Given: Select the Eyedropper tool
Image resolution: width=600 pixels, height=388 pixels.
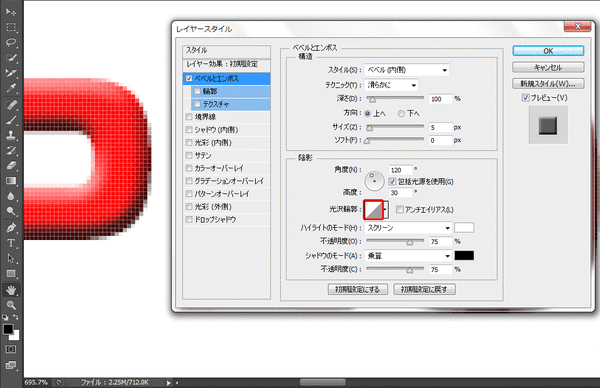Looking at the screenshot, I should 11,88.
